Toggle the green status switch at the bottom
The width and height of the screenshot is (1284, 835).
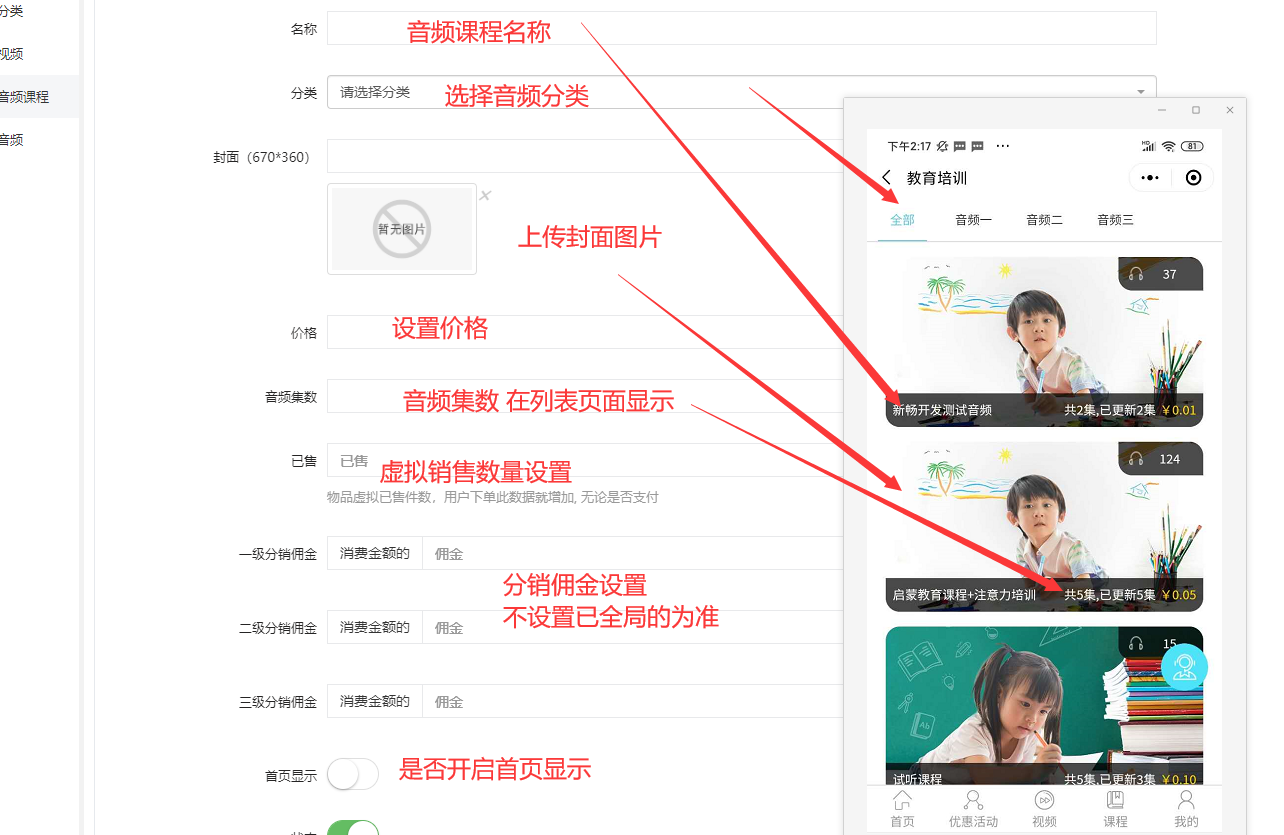click(x=353, y=827)
